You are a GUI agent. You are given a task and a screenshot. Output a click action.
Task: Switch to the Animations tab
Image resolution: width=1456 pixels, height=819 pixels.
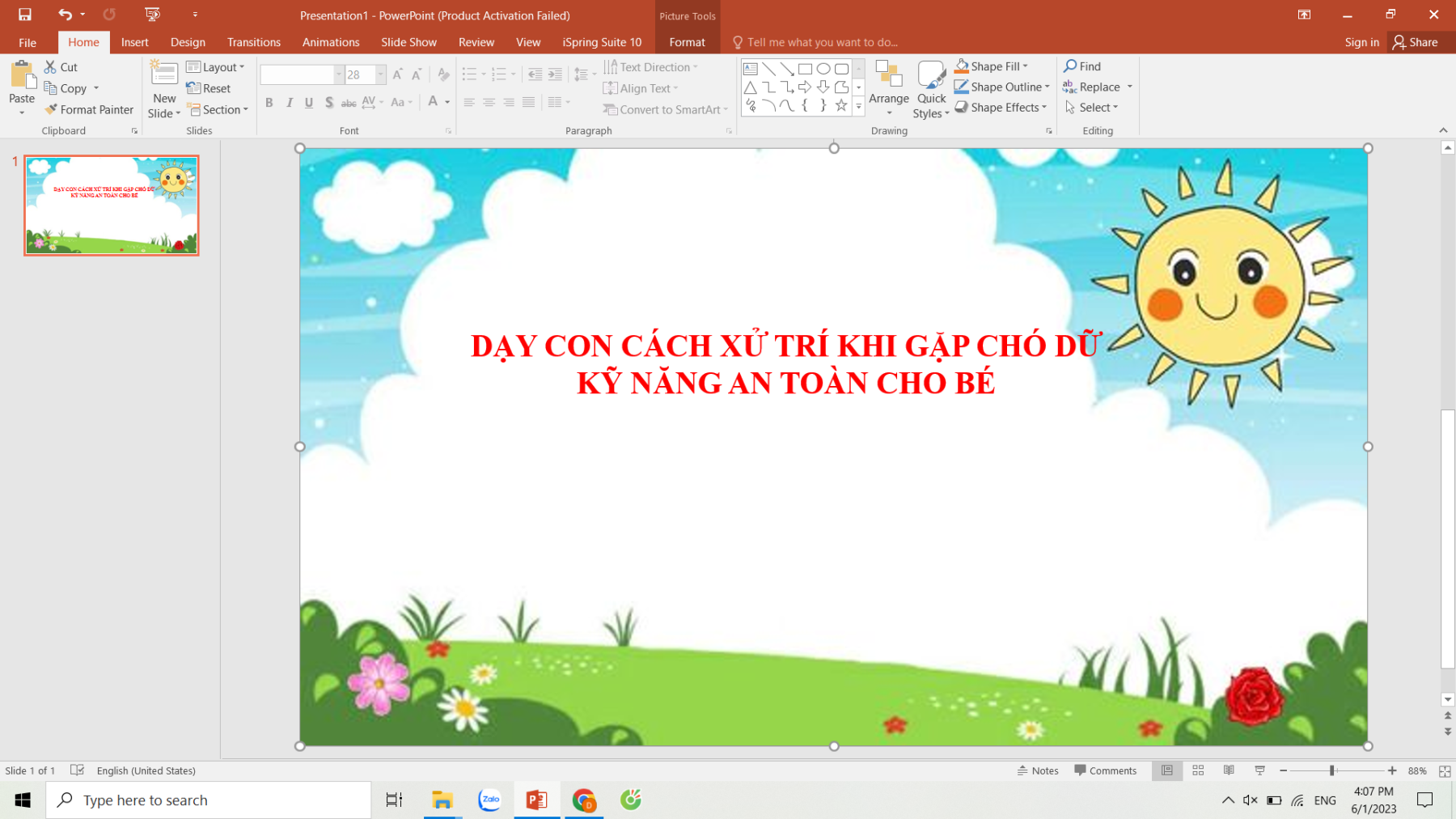331,42
